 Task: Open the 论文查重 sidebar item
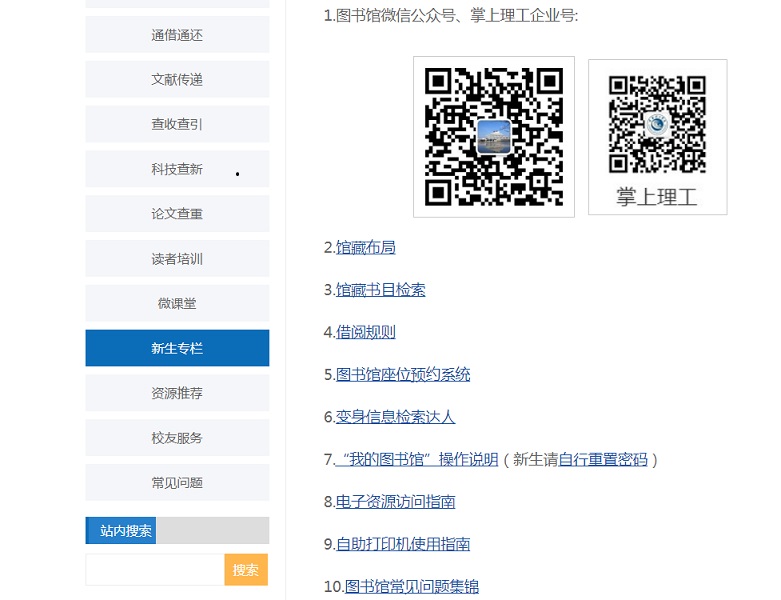point(177,214)
